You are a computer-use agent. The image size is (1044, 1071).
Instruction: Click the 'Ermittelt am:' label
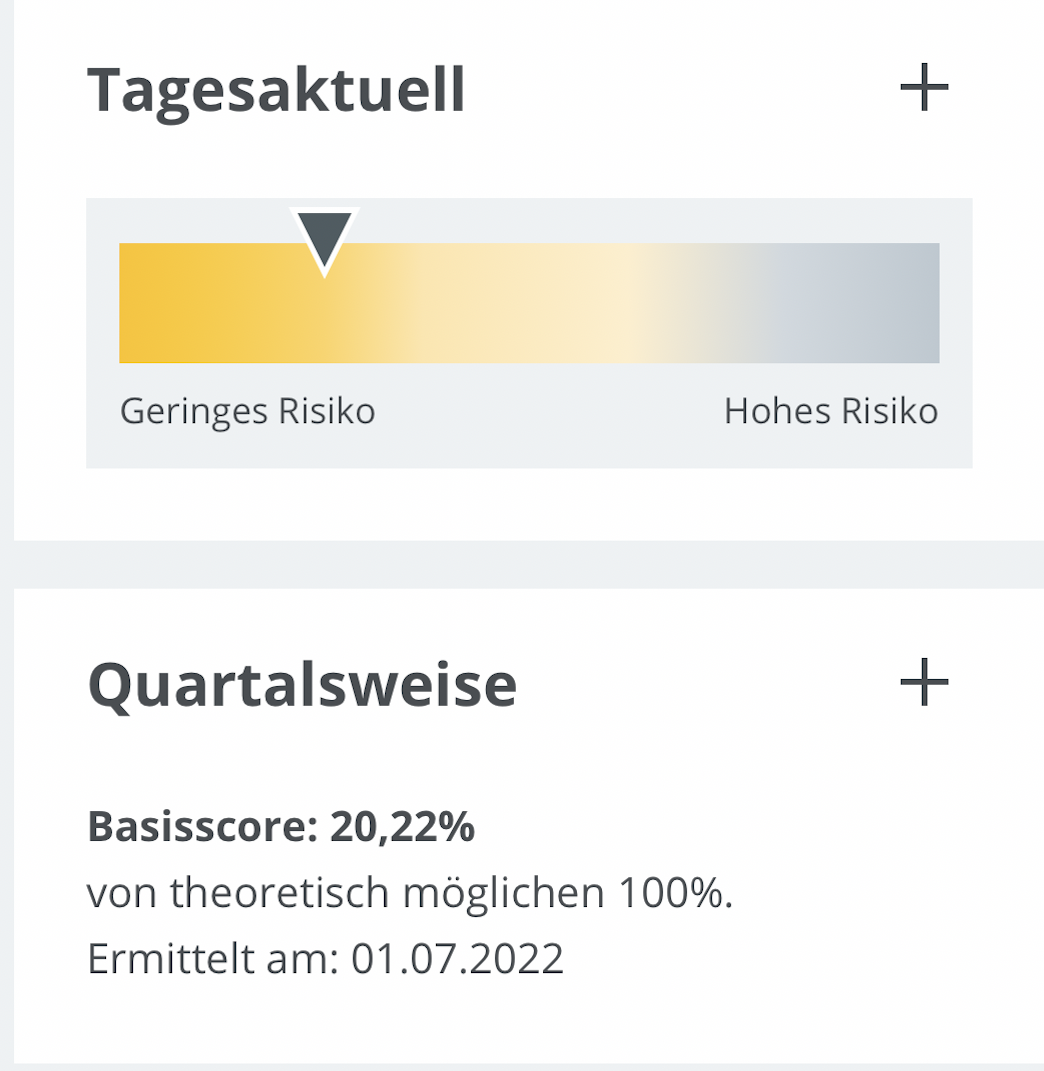pyautogui.click(x=213, y=958)
